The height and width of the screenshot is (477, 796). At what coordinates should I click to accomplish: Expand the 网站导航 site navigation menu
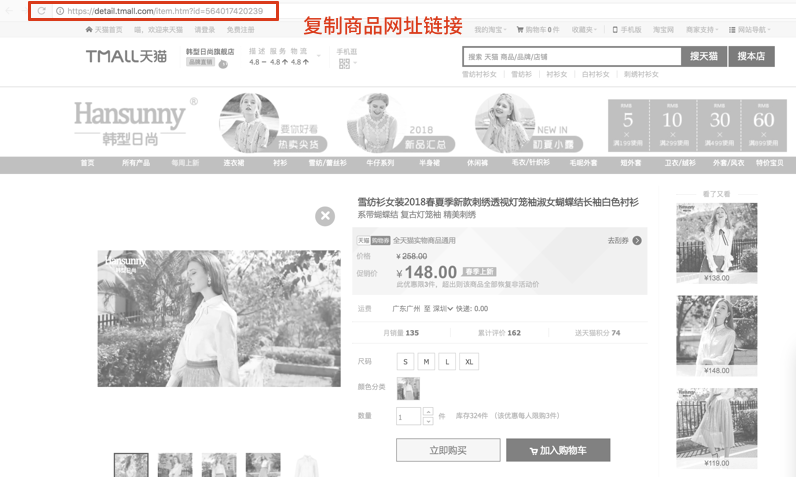[750, 29]
